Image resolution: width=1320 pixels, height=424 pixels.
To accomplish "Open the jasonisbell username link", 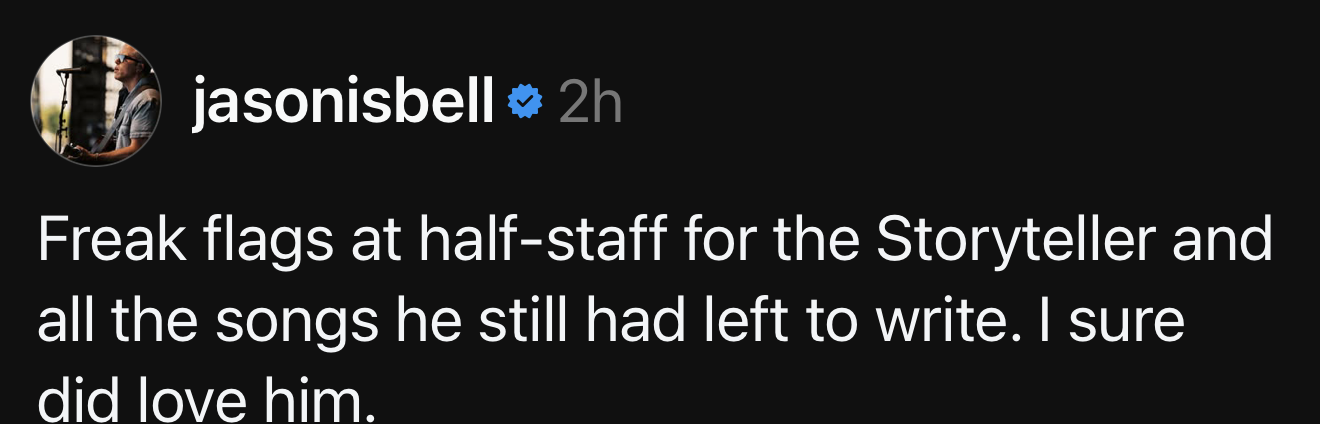I will coord(343,101).
